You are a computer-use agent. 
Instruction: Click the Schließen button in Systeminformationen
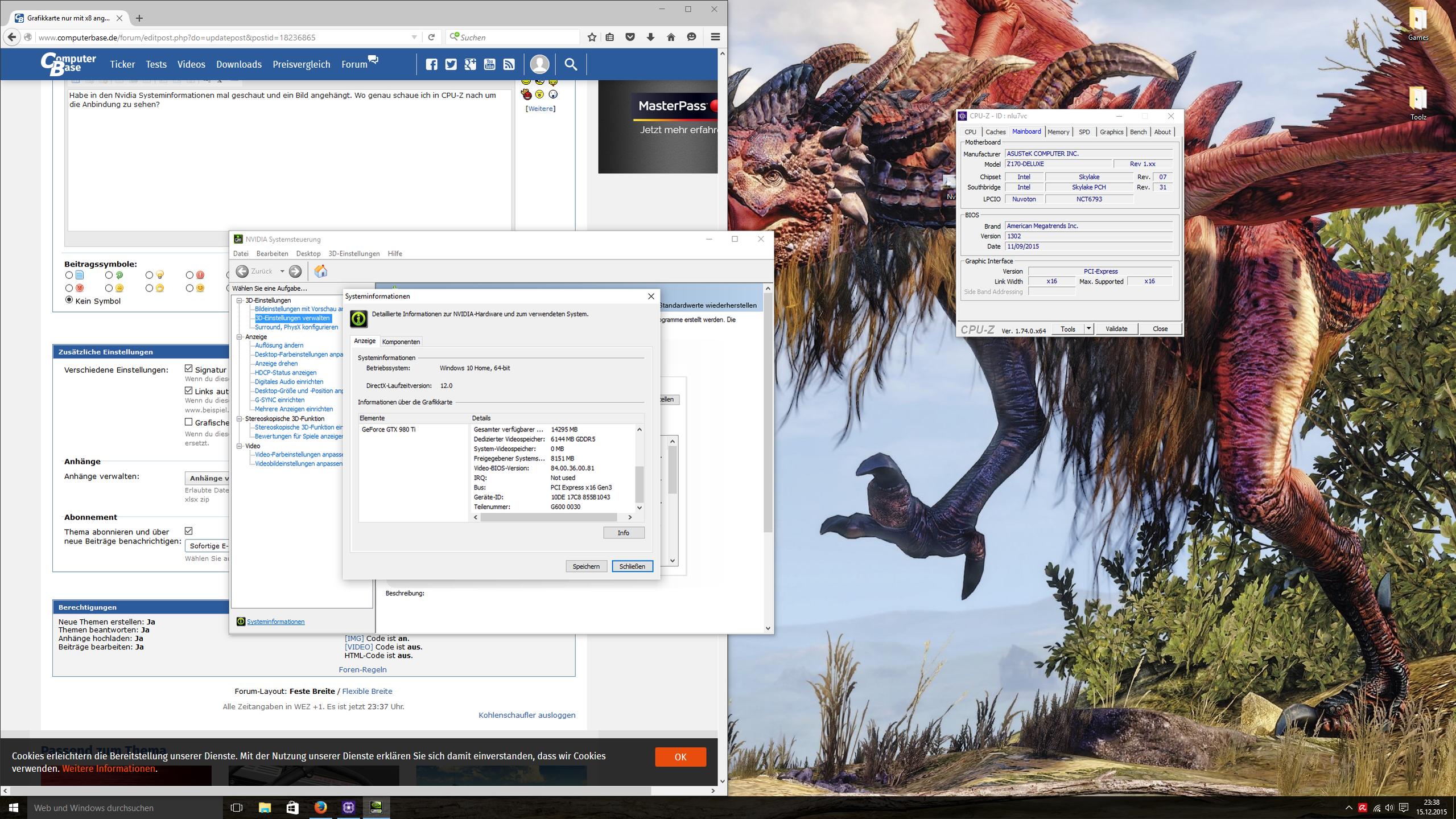[x=632, y=566]
